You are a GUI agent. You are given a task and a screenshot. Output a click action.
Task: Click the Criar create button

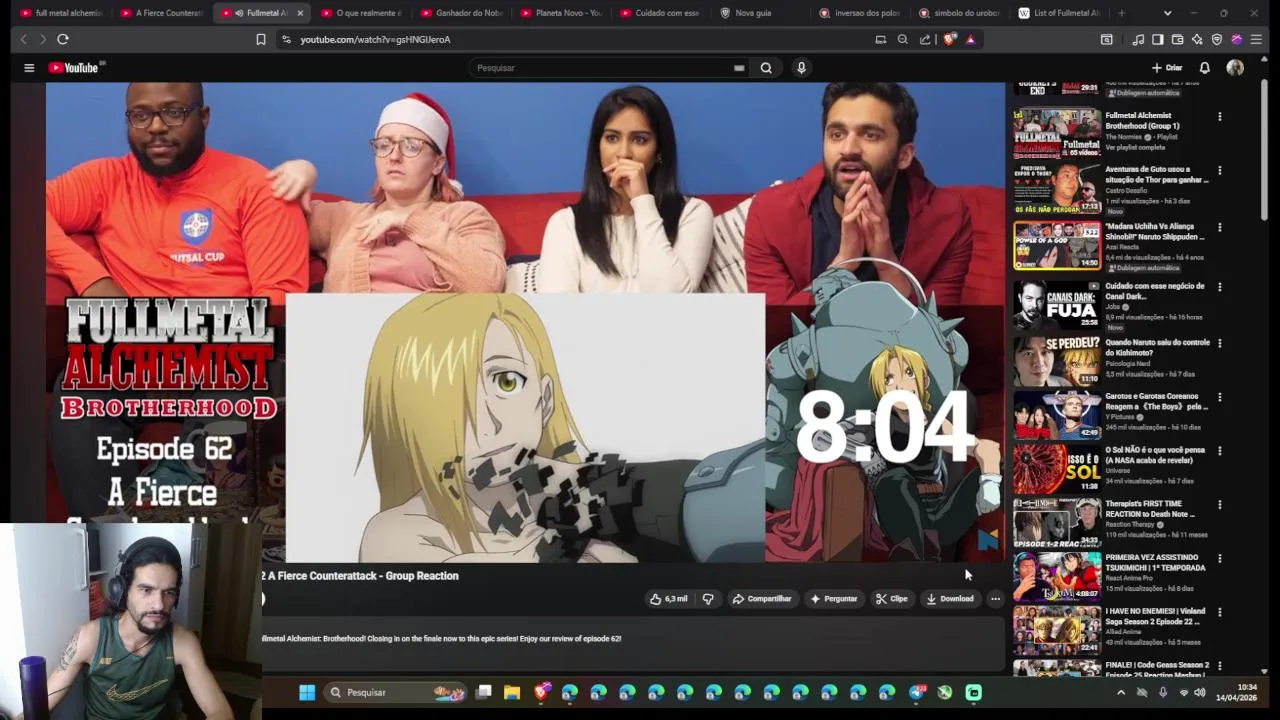click(1167, 68)
